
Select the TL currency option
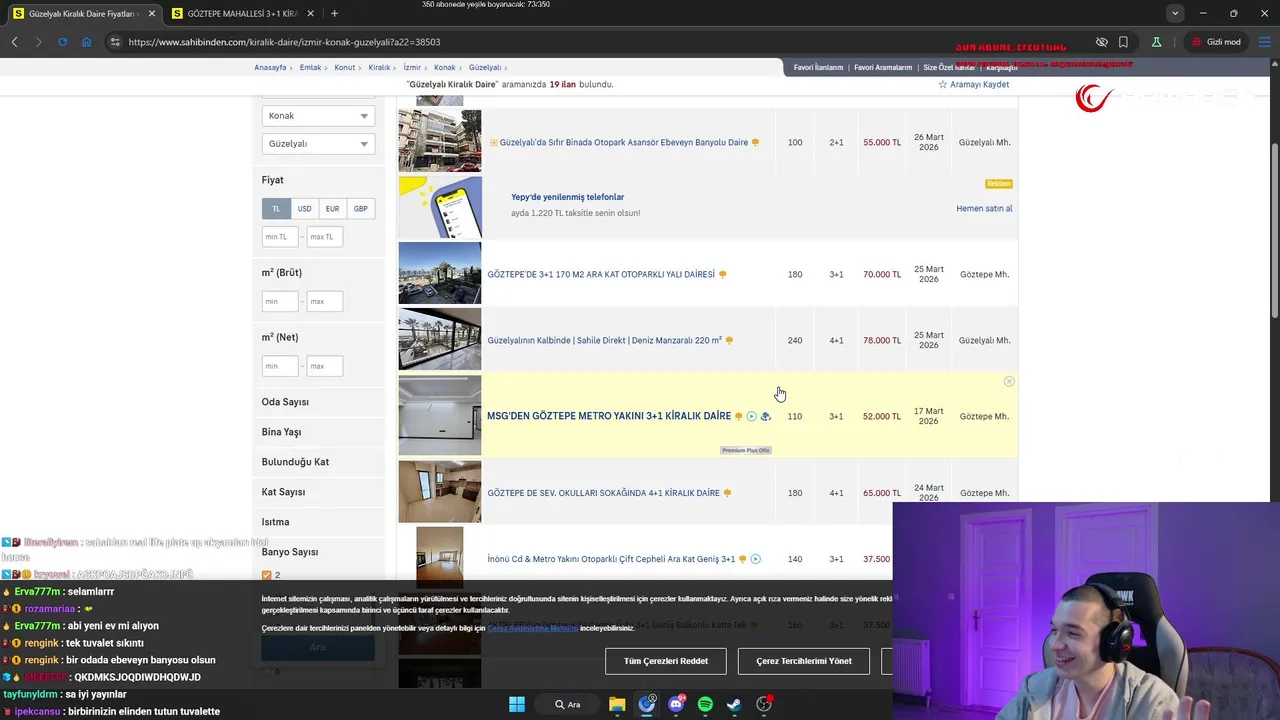pos(276,209)
